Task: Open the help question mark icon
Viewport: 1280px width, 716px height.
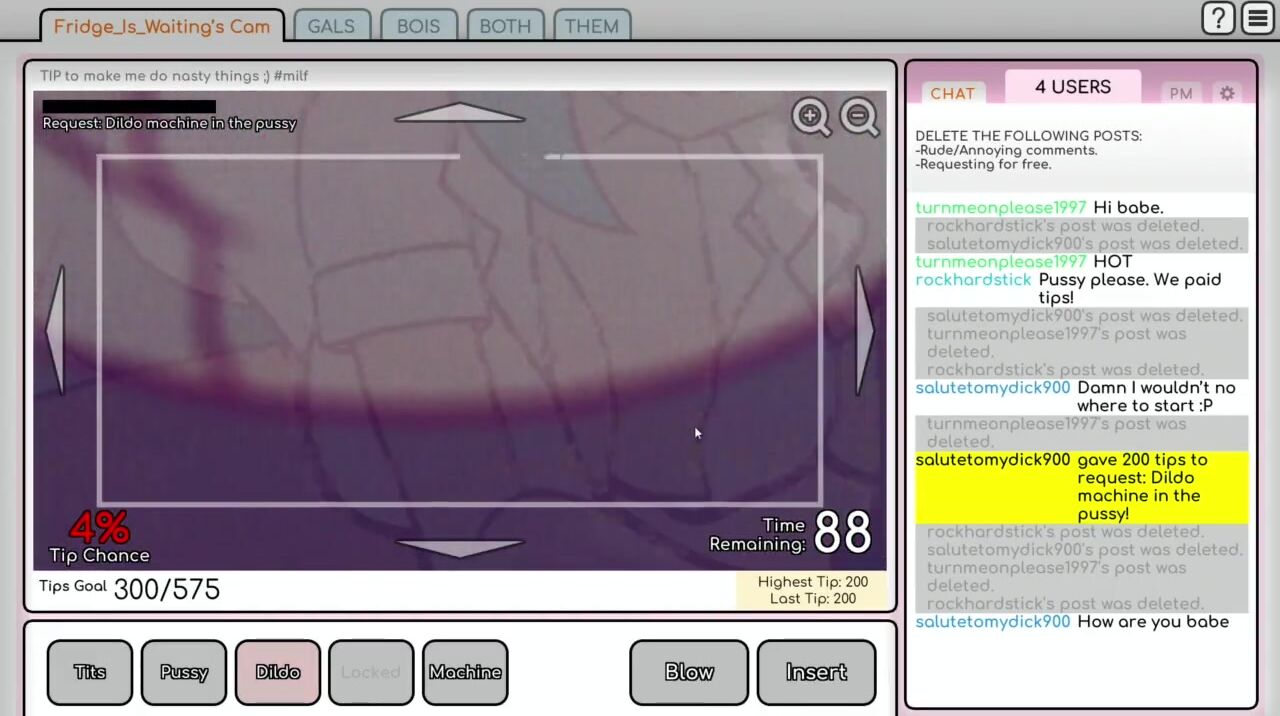Action: tap(1218, 19)
